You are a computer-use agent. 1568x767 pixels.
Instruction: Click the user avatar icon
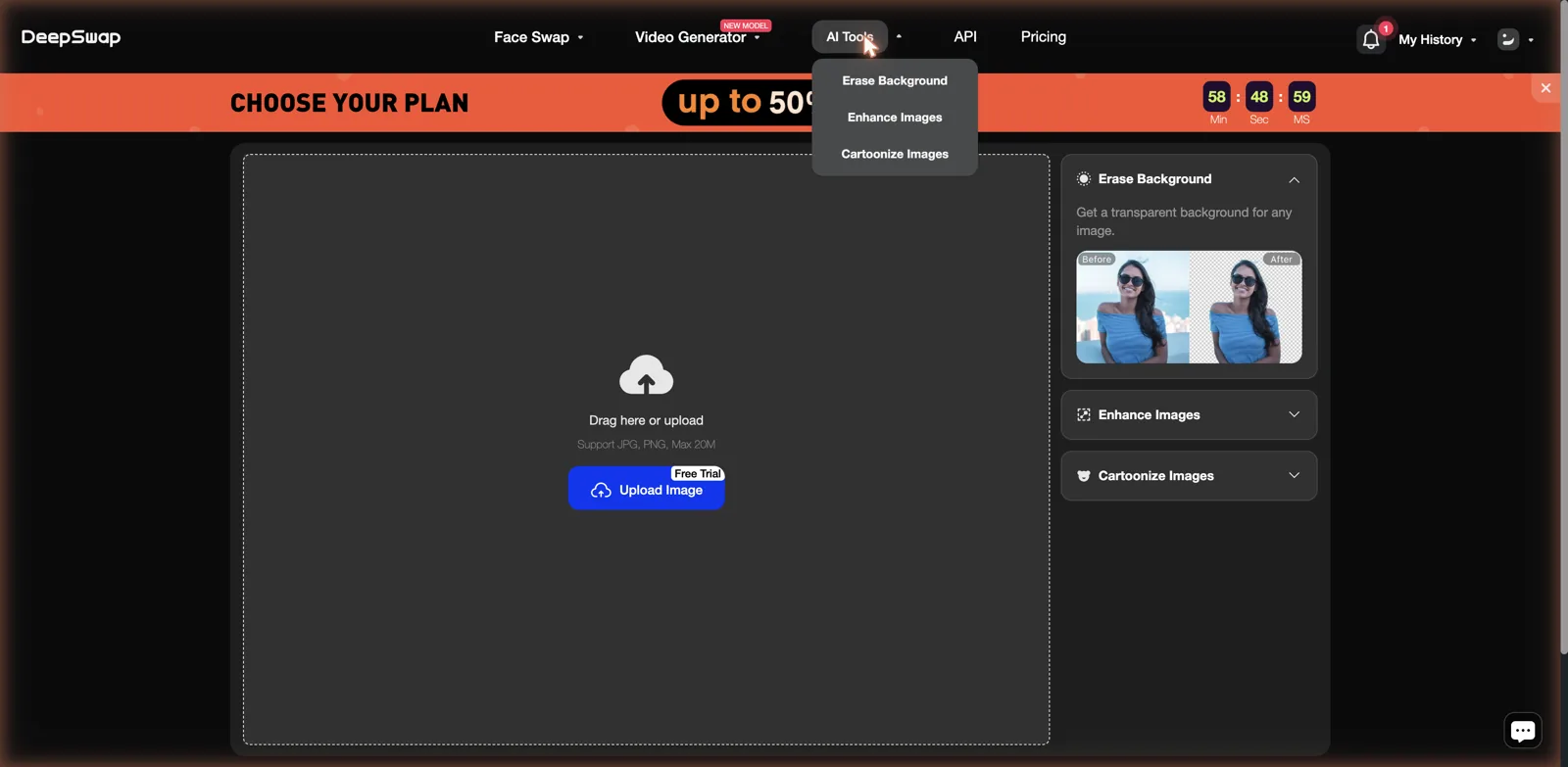pos(1508,39)
